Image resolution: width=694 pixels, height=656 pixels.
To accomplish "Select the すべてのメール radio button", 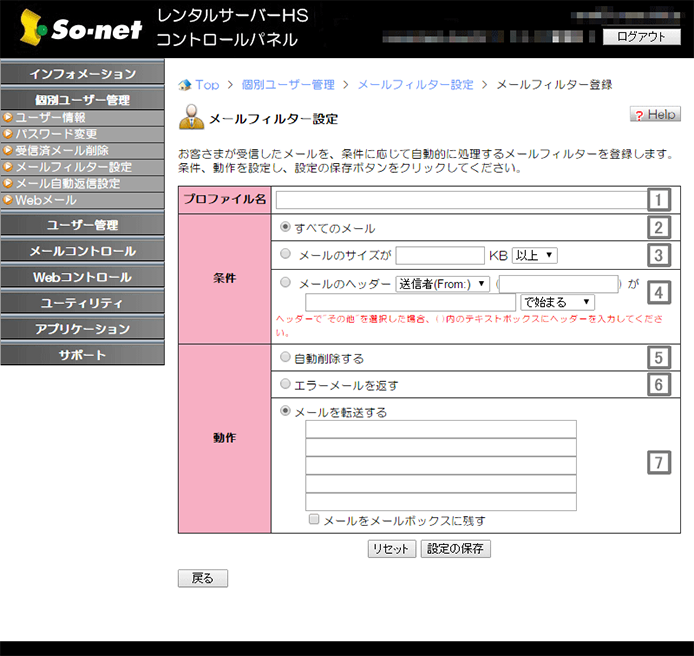I will pos(287,228).
